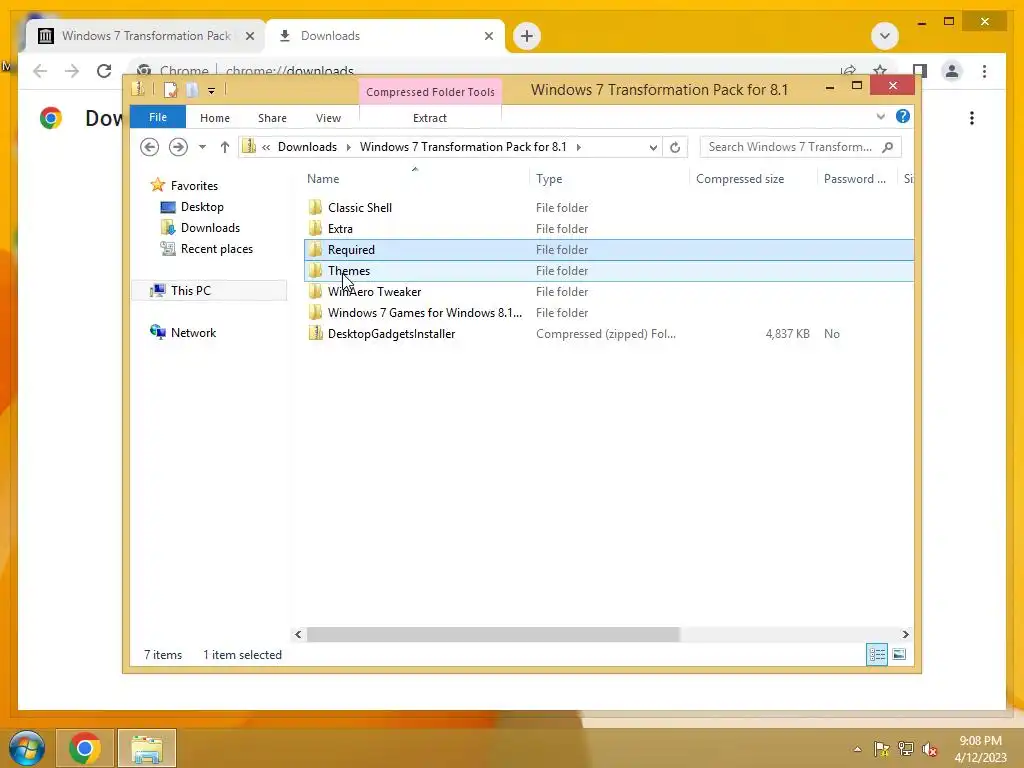Select the Themes folder

tap(609, 270)
